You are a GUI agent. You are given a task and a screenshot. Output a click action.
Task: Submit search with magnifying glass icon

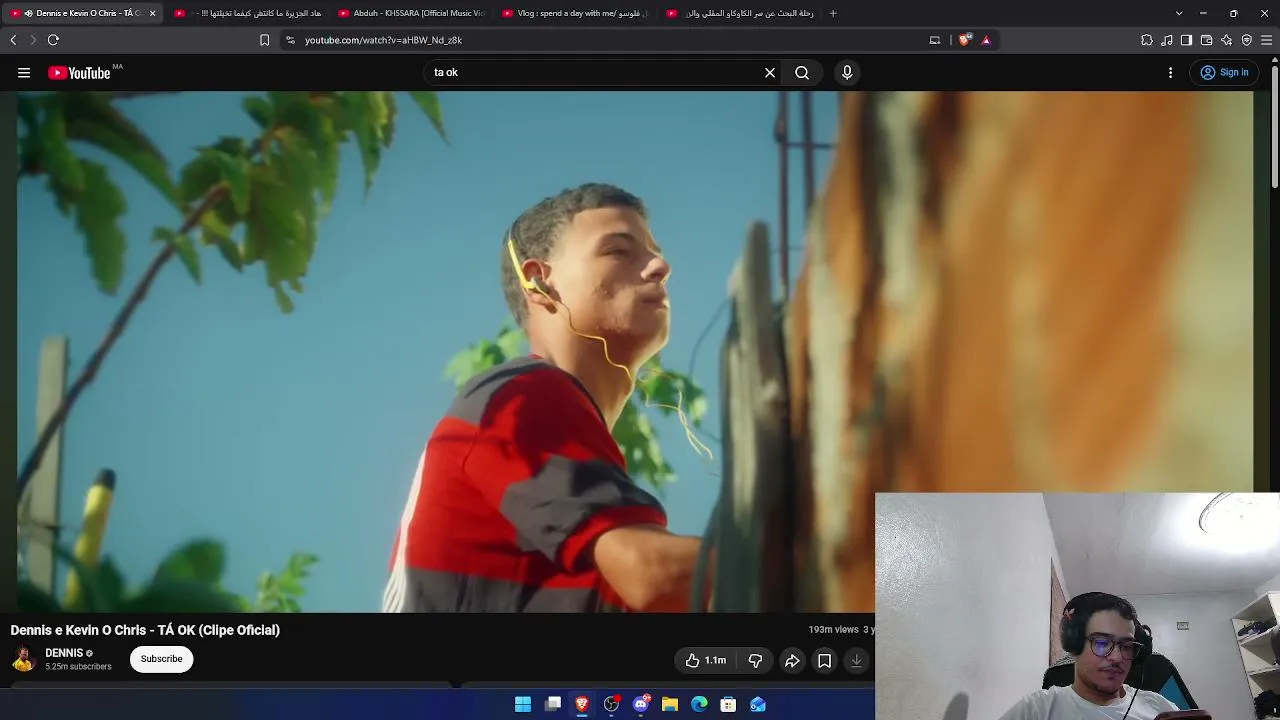(802, 72)
